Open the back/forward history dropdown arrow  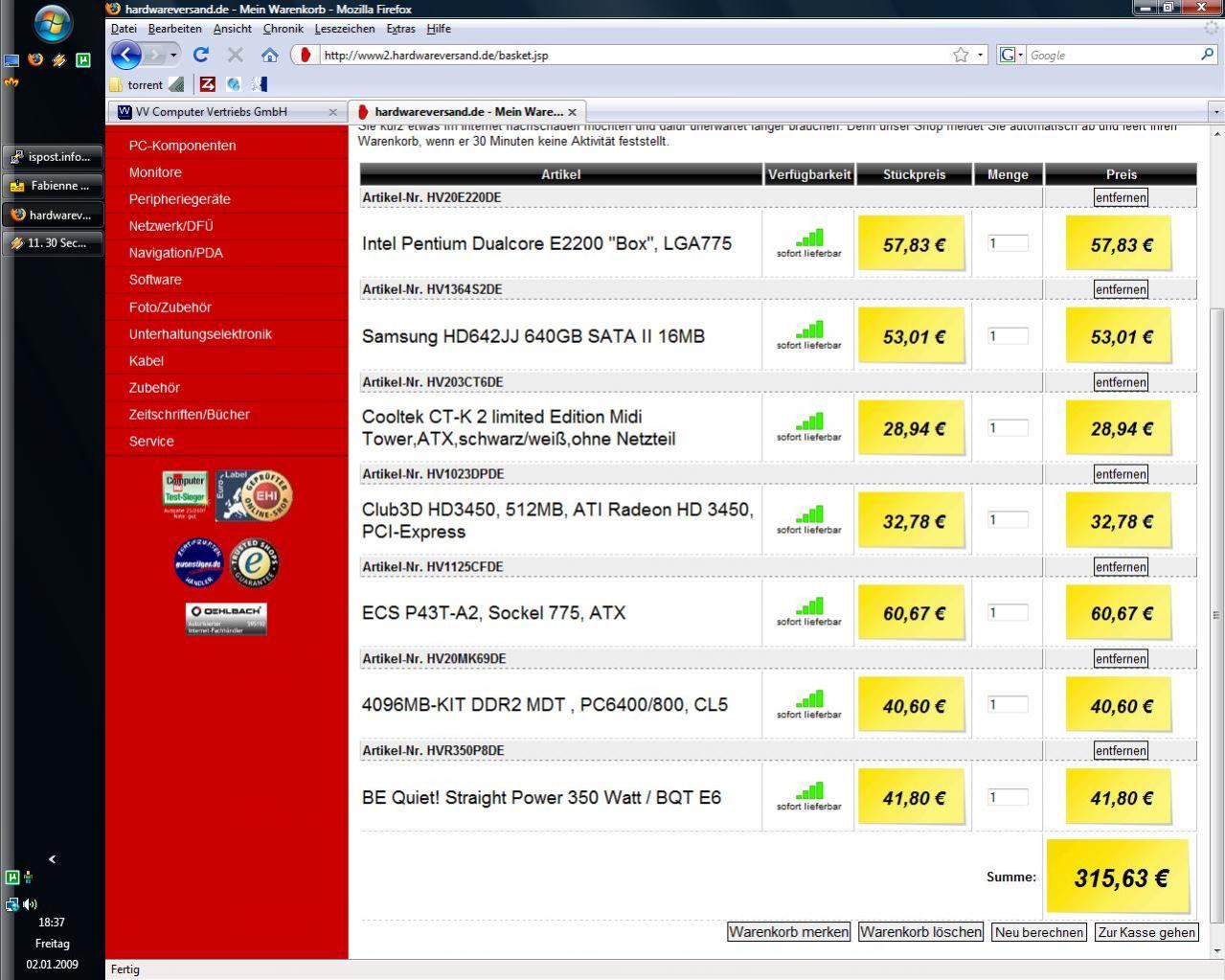pos(173,55)
